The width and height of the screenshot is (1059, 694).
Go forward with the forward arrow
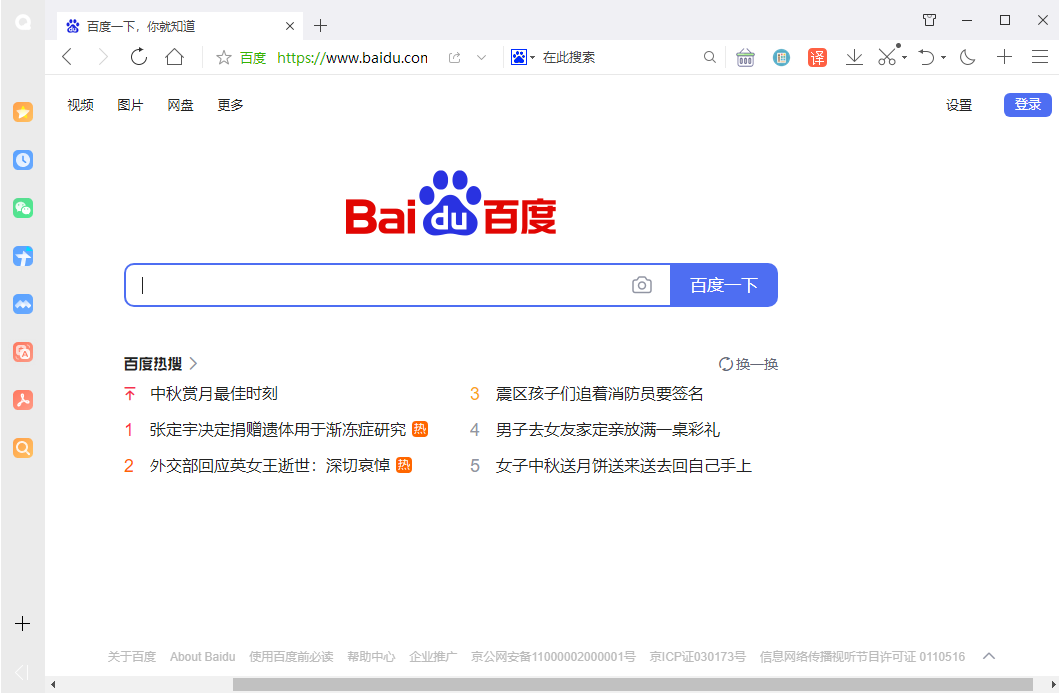pyautogui.click(x=103, y=57)
